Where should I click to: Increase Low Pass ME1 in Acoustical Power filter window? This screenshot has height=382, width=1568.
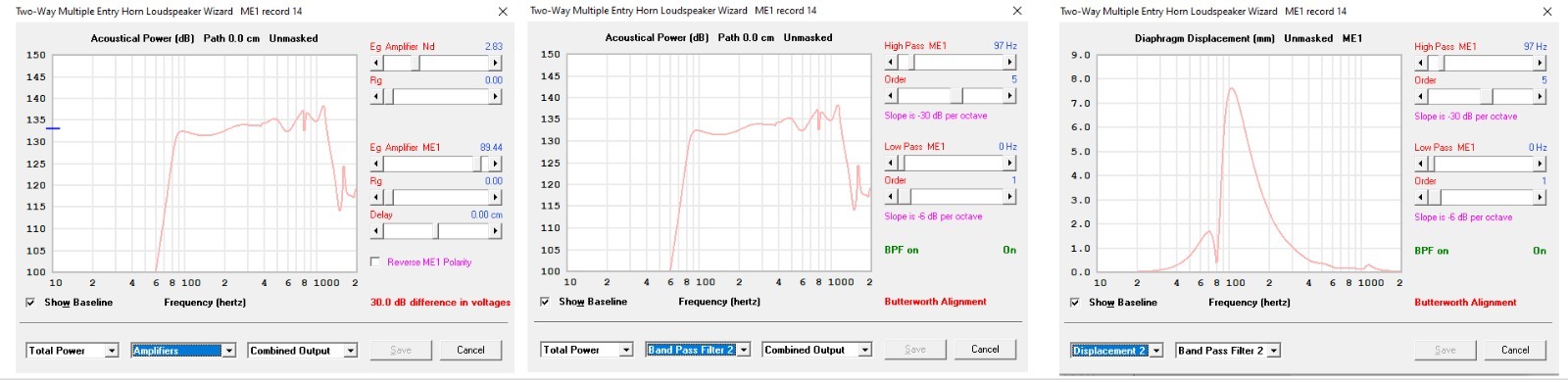click(x=1010, y=163)
